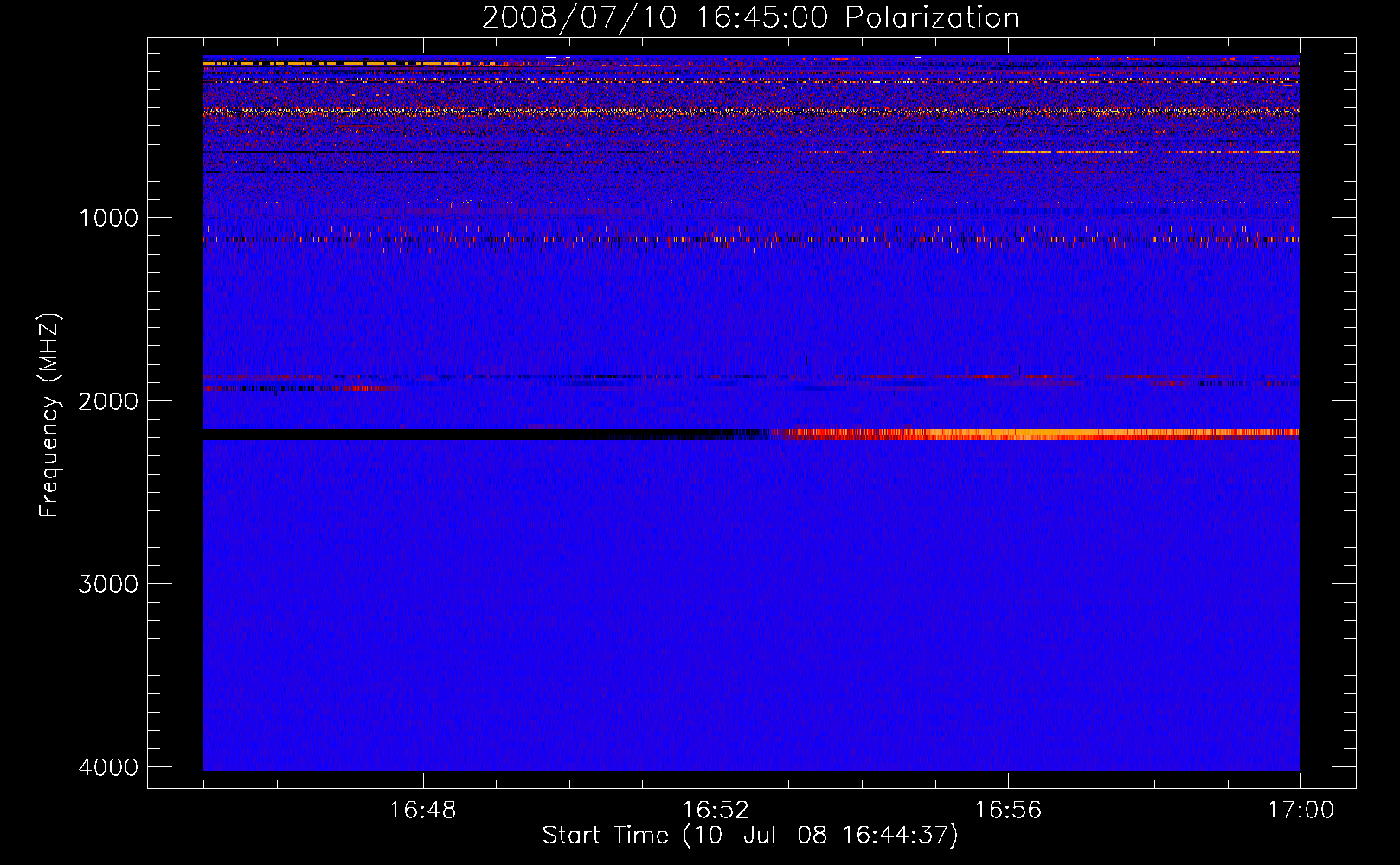Click the 16:52 time tick label
Viewport: 1400px width, 865px height.
coord(715,811)
